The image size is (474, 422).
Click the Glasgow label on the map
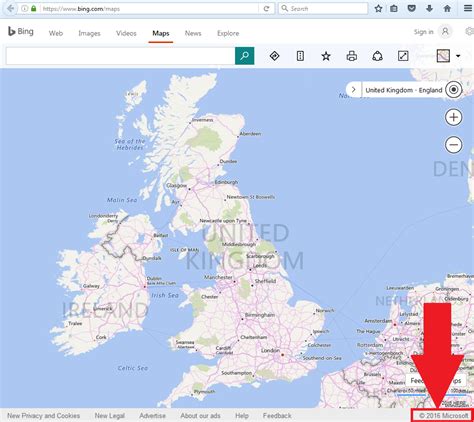(177, 185)
